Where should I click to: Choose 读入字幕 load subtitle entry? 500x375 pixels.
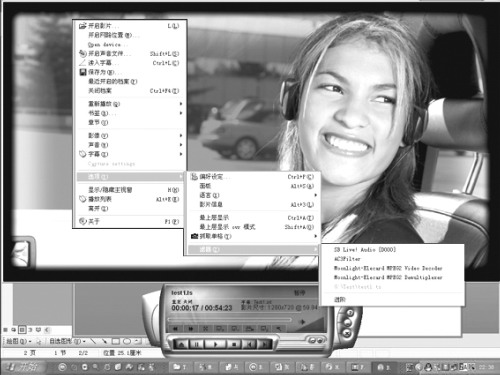(x=130, y=63)
